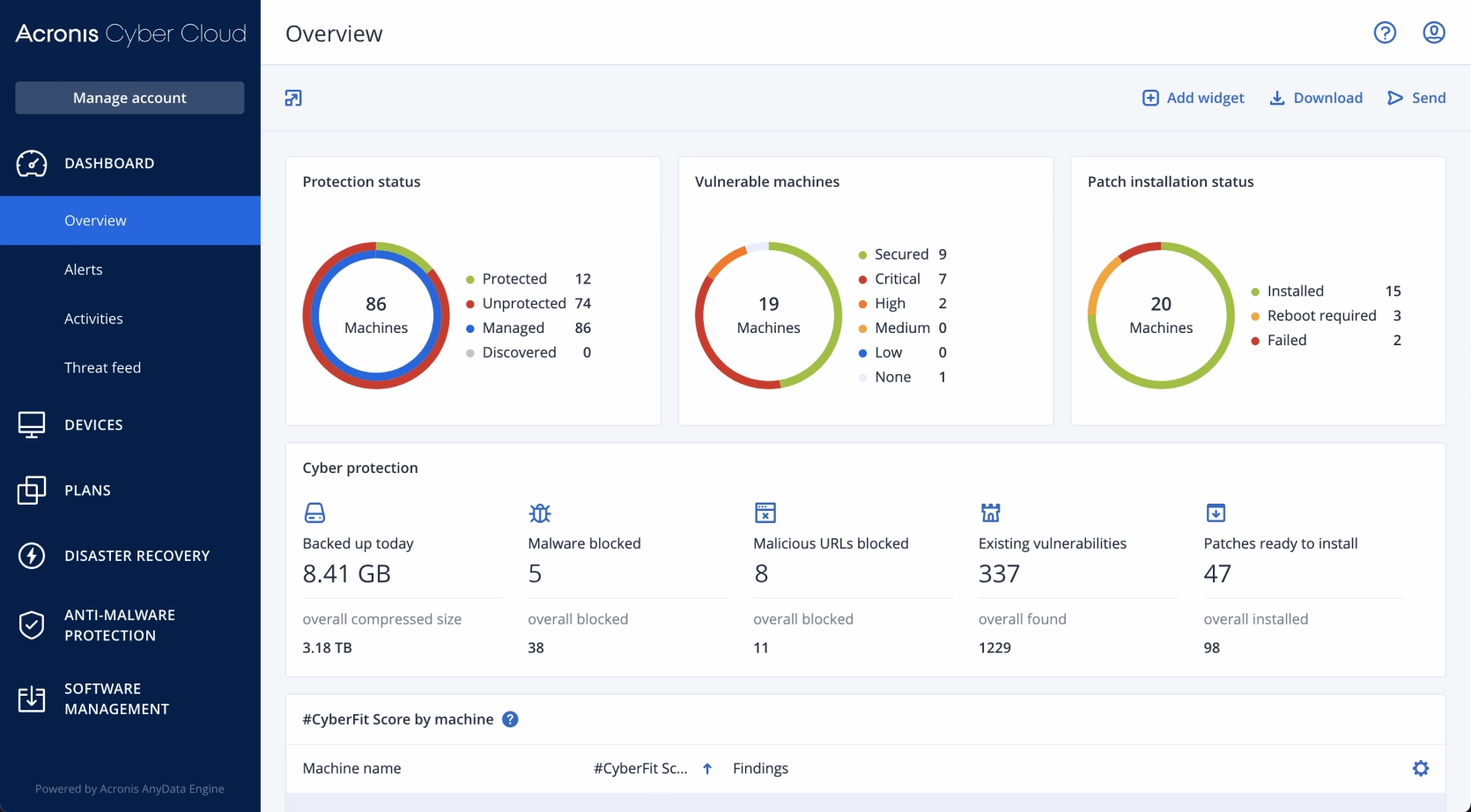Image resolution: width=1471 pixels, height=812 pixels.
Task: Click the expand dashboard fullscreen icon
Action: pos(293,98)
